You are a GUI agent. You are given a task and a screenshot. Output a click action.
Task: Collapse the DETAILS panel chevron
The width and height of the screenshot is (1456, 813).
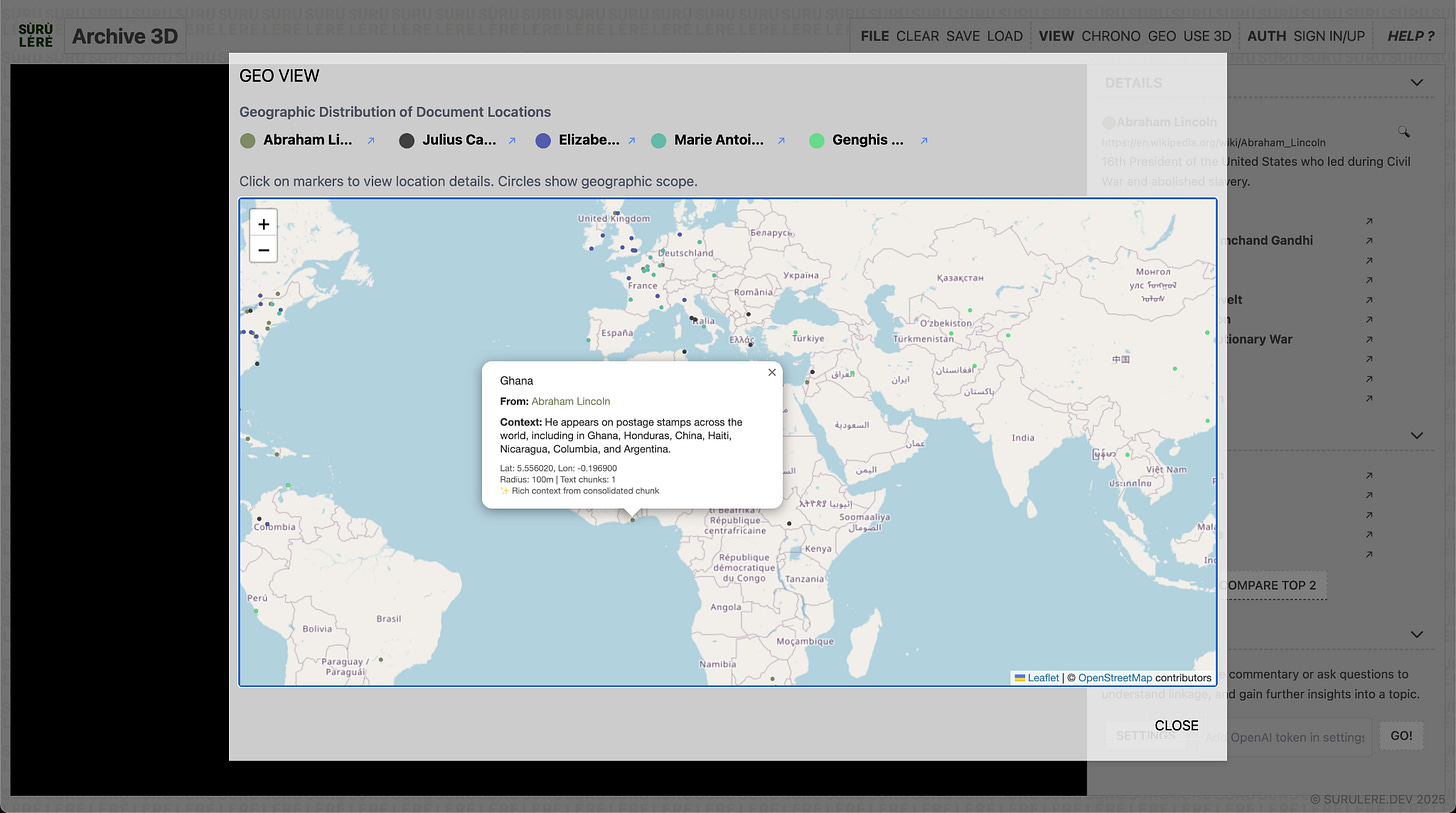point(1416,83)
